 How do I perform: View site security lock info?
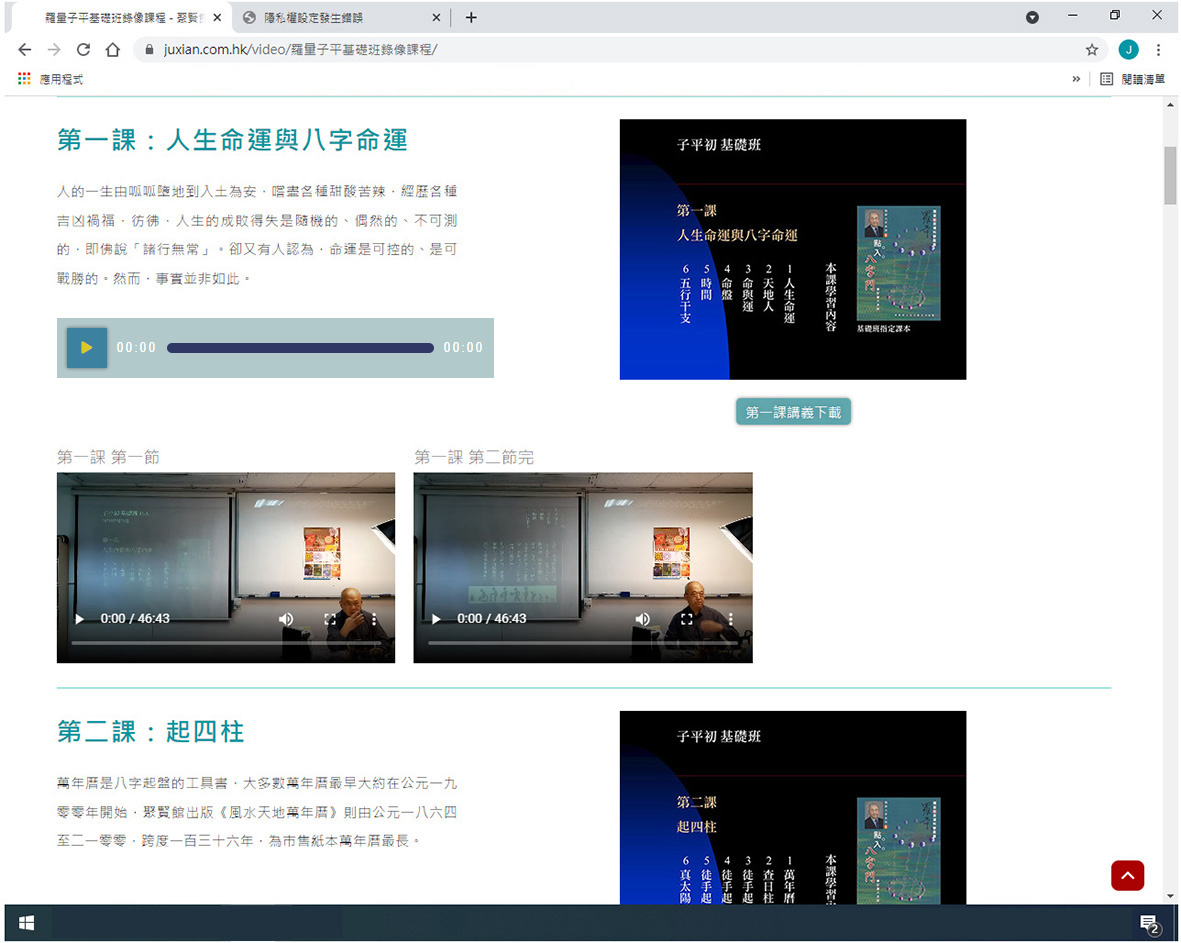(x=149, y=50)
